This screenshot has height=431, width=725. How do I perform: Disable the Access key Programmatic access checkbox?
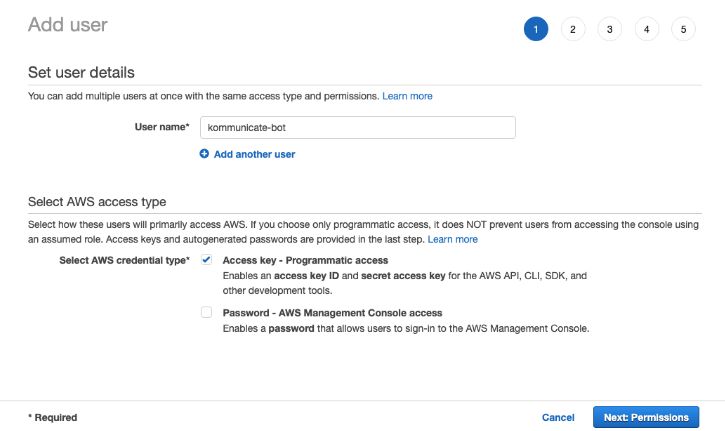pyautogui.click(x=206, y=260)
